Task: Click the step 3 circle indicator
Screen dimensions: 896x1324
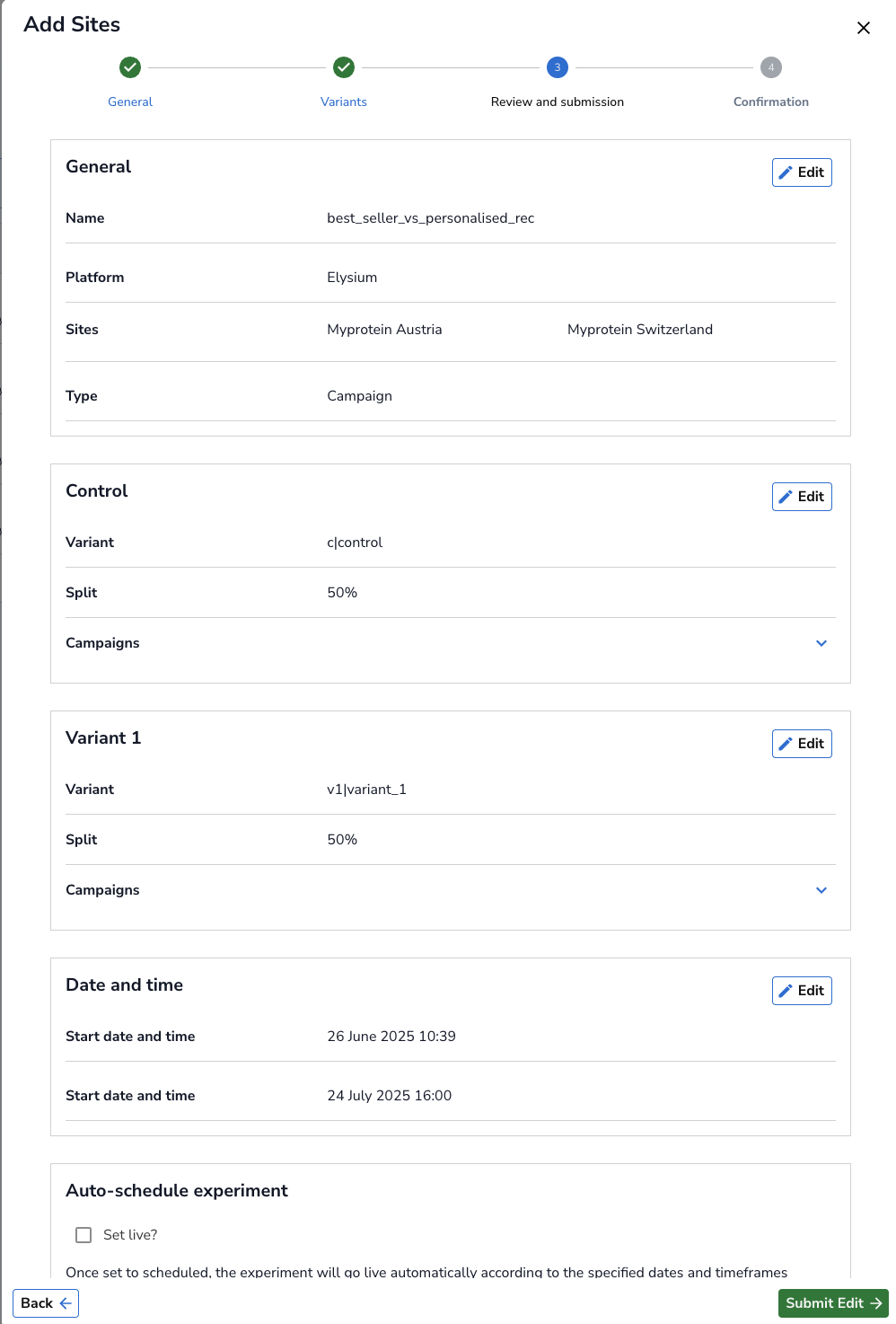Action: [x=558, y=67]
